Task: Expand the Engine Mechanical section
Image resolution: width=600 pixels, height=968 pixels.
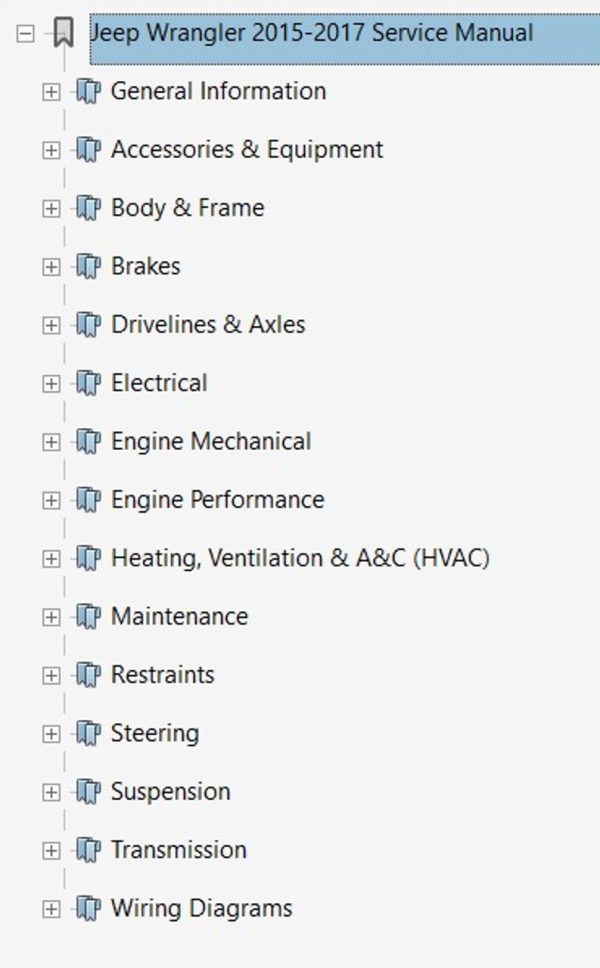Action: coord(51,442)
